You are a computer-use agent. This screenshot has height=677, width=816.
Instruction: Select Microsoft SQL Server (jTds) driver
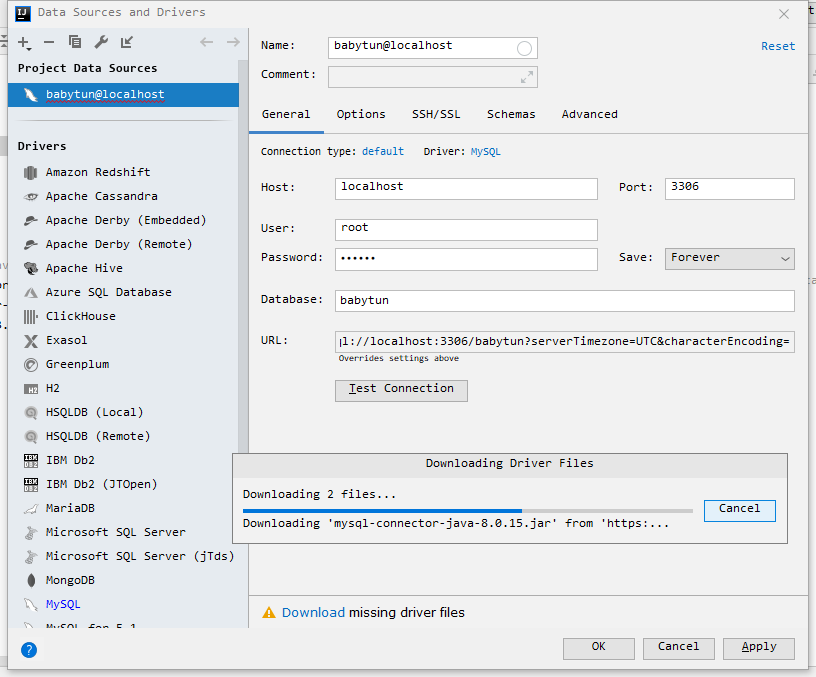(x=139, y=556)
